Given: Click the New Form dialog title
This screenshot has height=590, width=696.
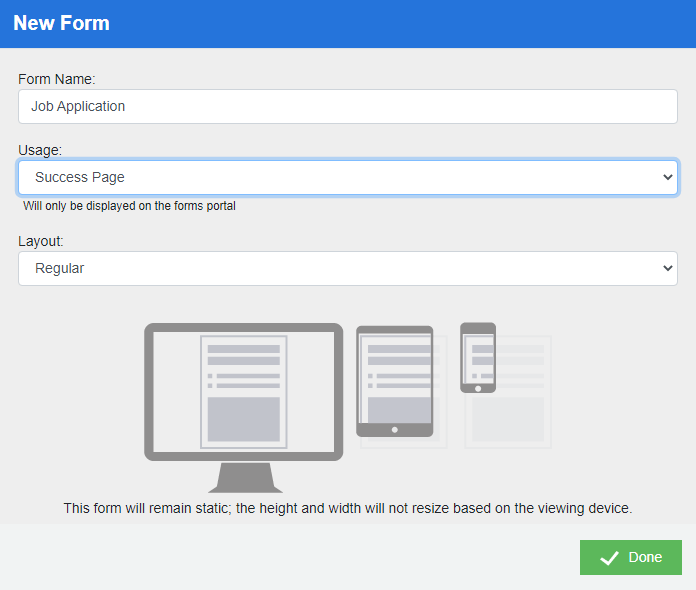Looking at the screenshot, I should (62, 23).
